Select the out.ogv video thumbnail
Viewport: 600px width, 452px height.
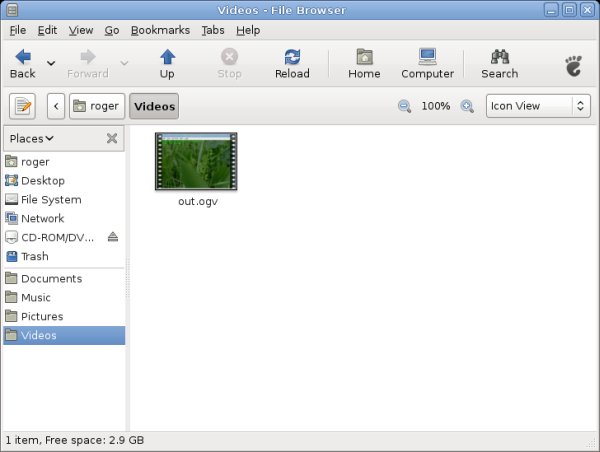[196, 161]
